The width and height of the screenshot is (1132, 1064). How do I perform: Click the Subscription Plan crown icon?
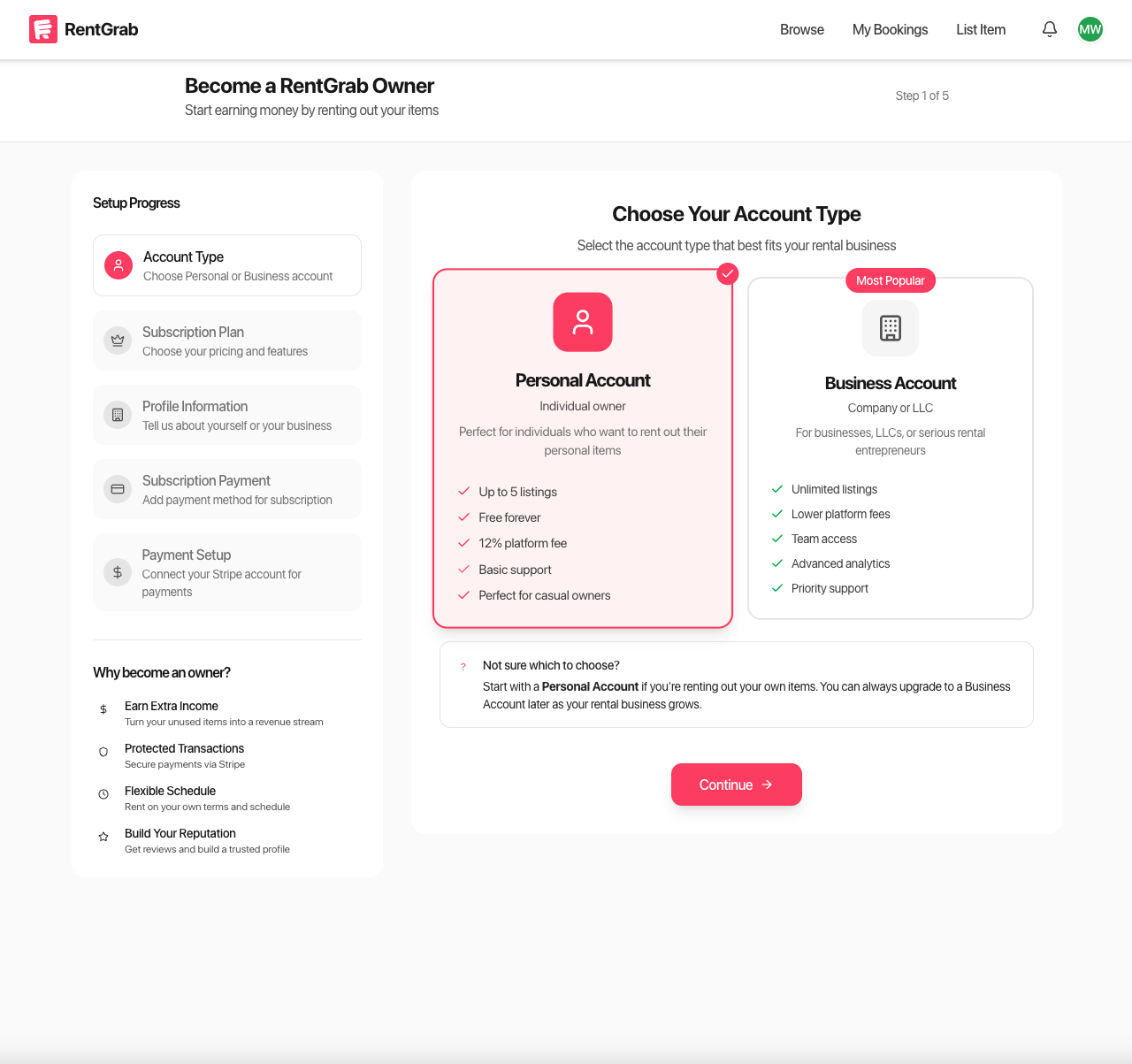(118, 341)
